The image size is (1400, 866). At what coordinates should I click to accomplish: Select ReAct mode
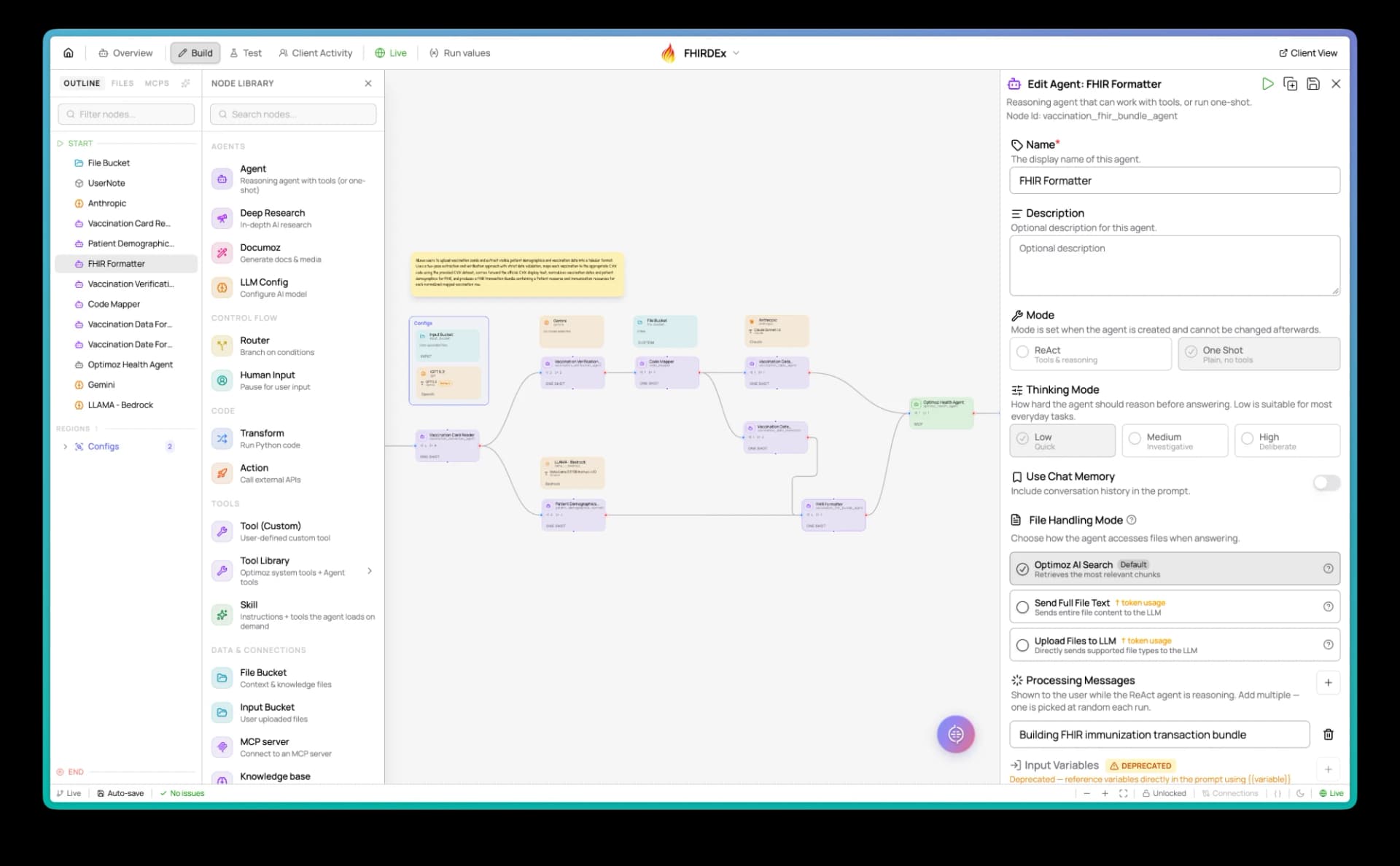1090,354
